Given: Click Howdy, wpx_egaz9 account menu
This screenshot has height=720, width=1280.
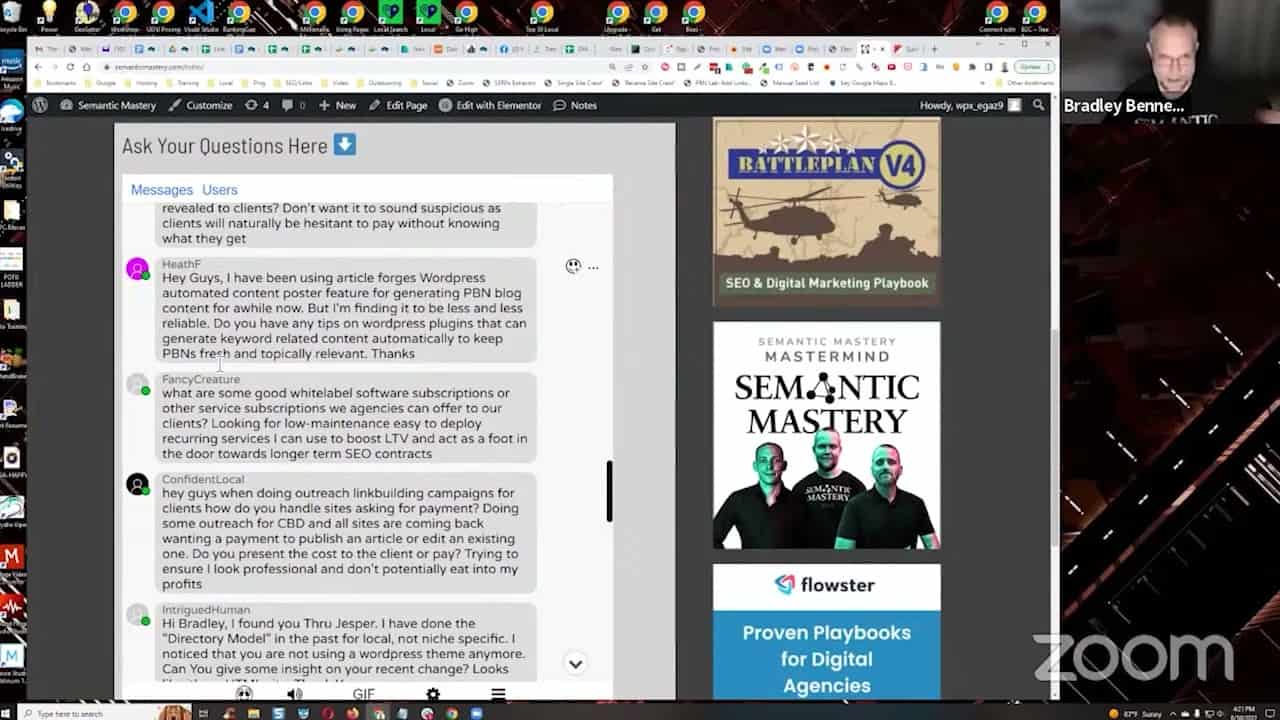Looking at the screenshot, I should point(970,105).
